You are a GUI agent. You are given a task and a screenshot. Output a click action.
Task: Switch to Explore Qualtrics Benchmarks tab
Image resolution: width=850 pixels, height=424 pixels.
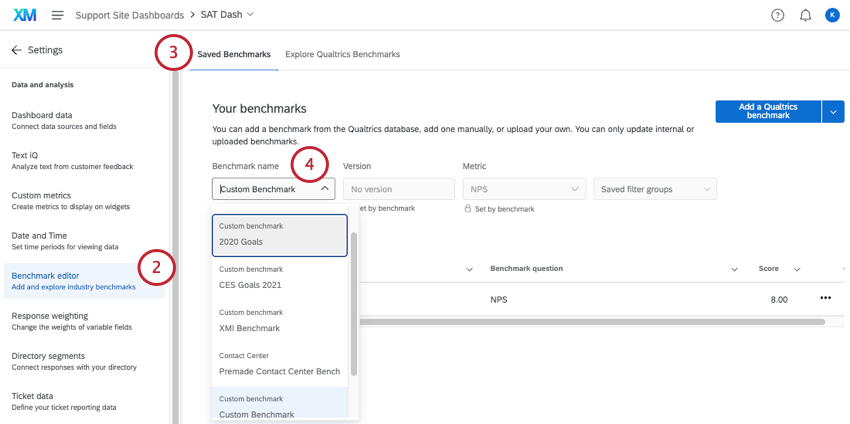click(x=342, y=54)
